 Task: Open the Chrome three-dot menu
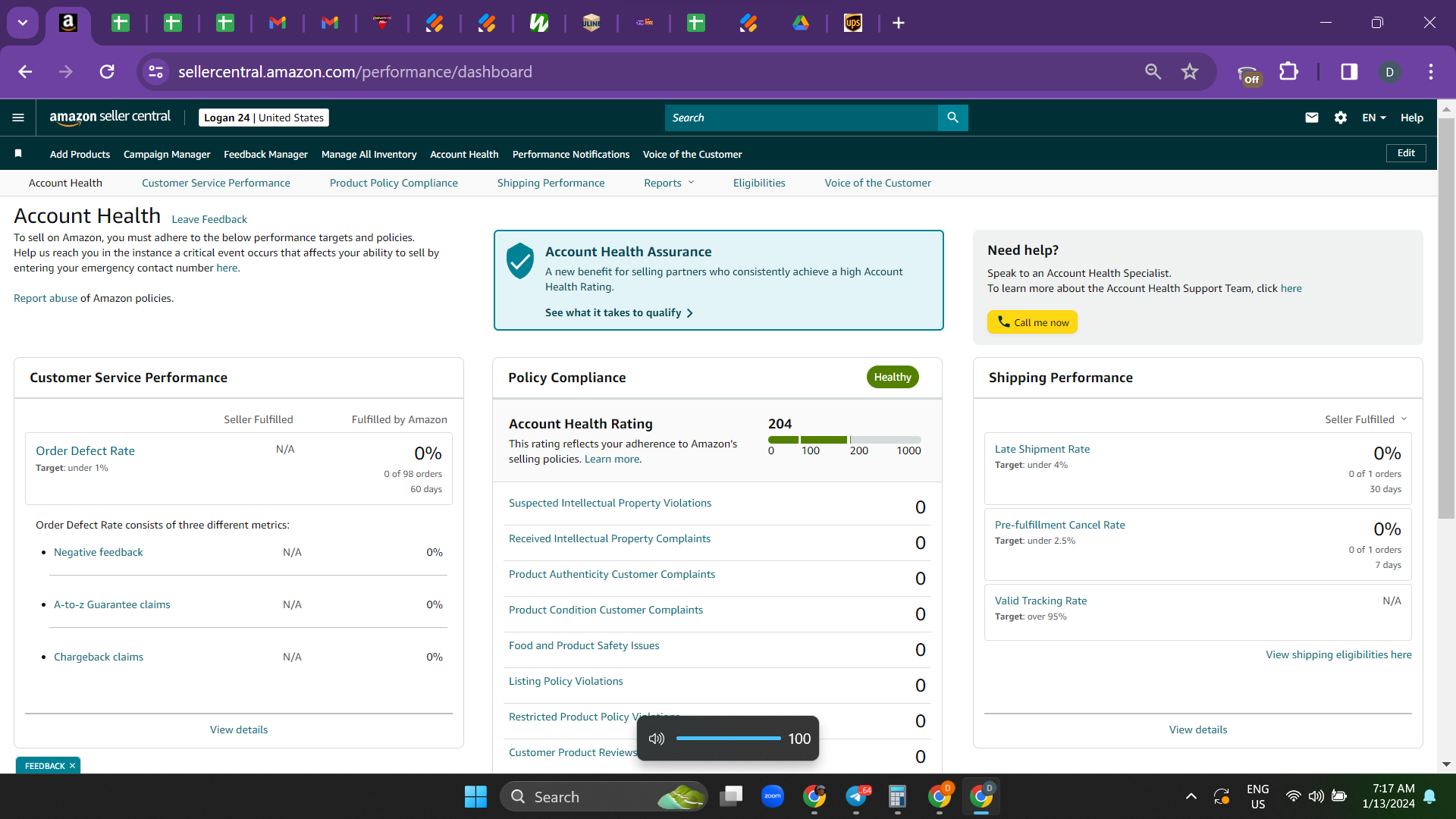[x=1431, y=72]
